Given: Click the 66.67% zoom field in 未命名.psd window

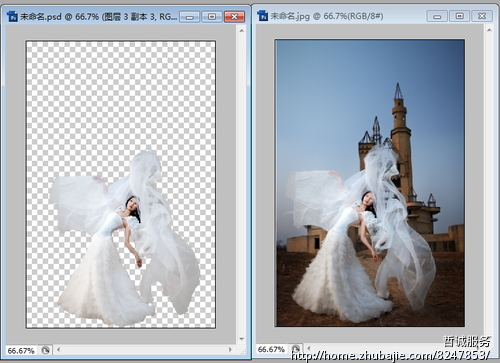Looking at the screenshot, I should click(x=21, y=350).
